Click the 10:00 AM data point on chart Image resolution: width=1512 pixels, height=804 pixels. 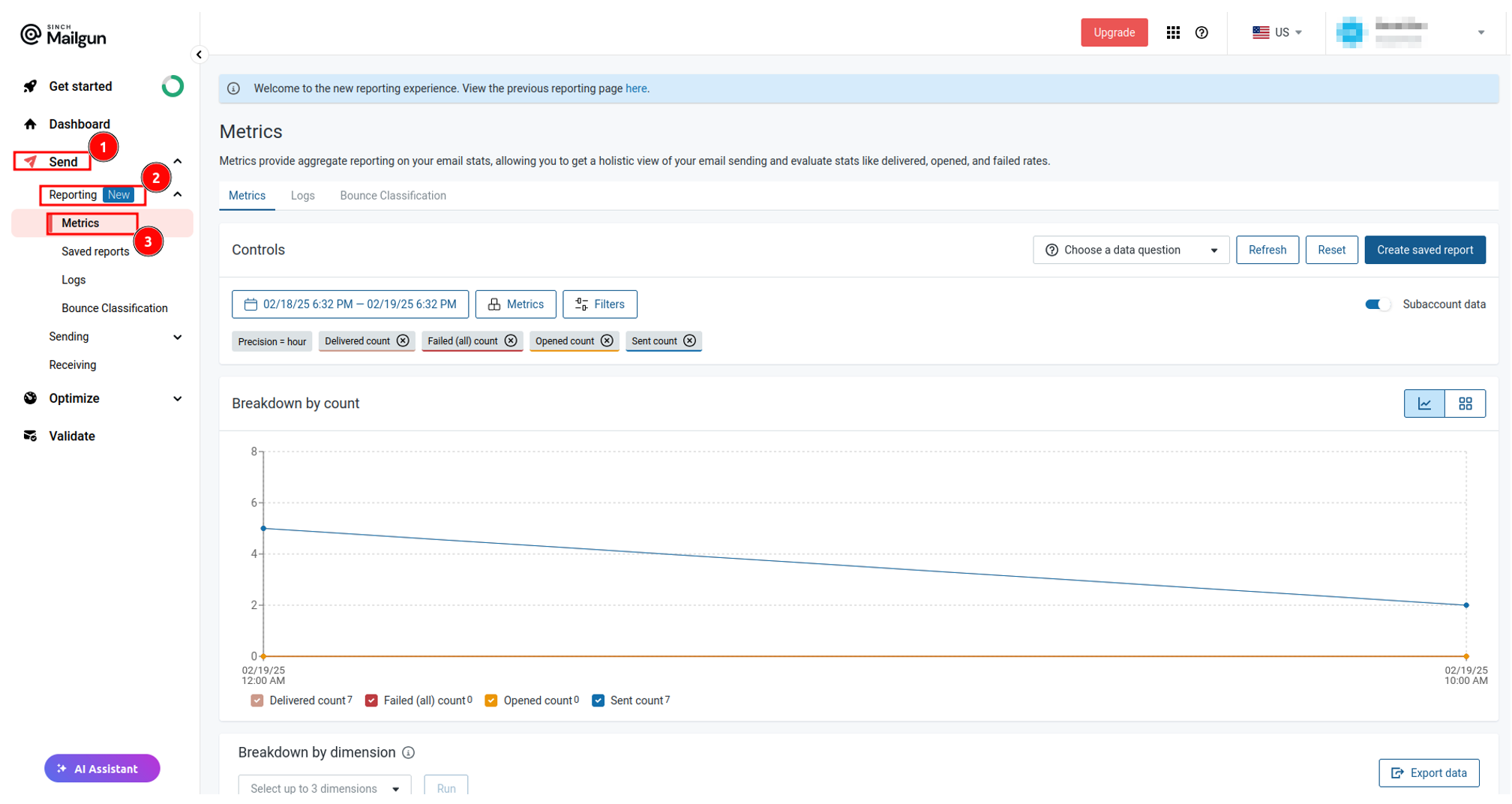[x=1466, y=604]
